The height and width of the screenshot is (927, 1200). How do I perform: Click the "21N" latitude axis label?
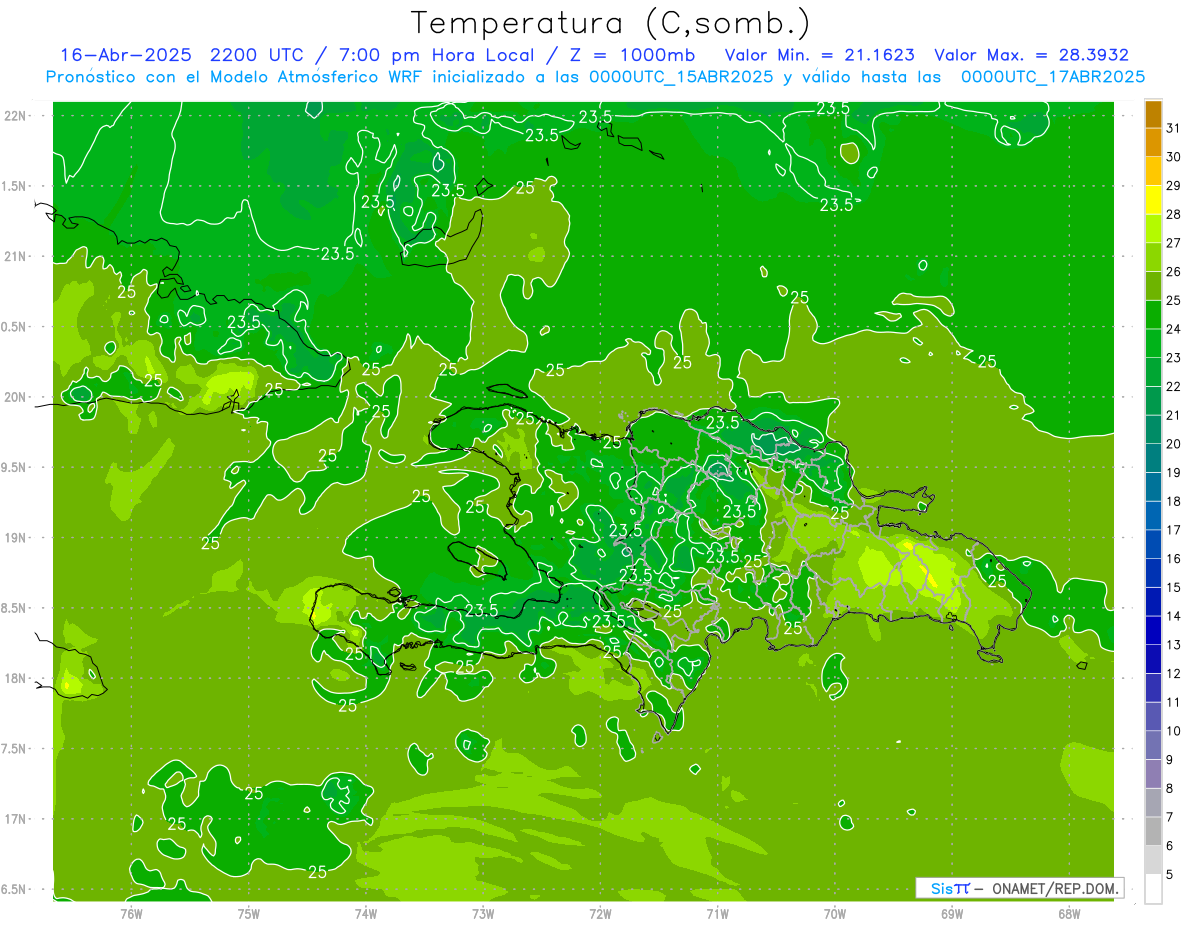[x=14, y=256]
